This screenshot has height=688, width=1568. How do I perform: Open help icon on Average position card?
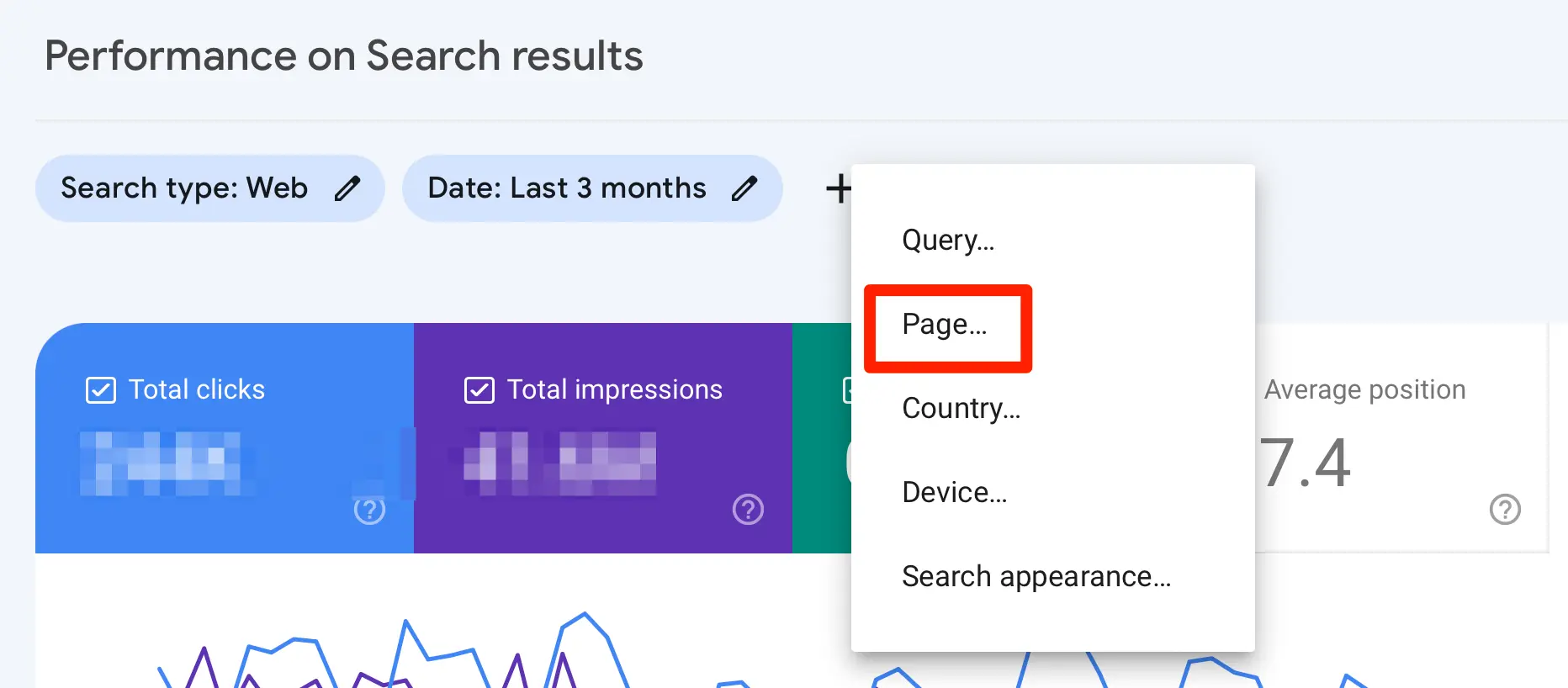coord(1505,510)
